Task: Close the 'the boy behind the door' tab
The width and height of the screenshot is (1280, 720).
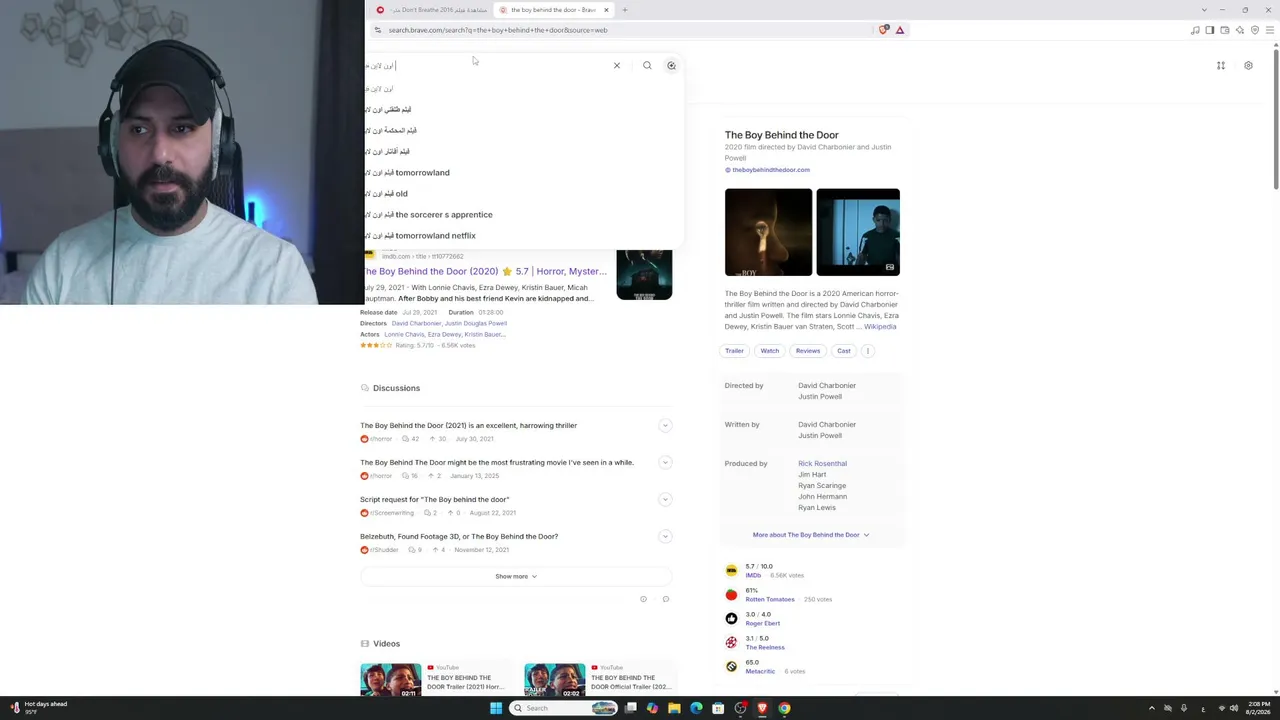Action: point(606,10)
